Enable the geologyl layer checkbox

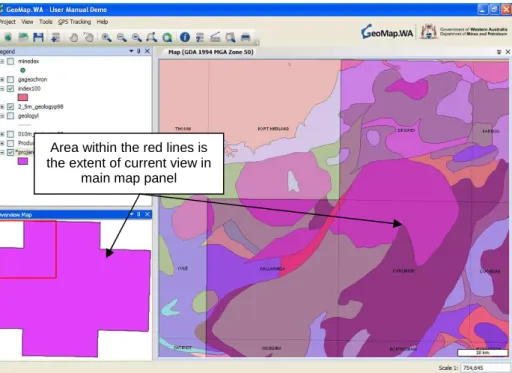11,116
